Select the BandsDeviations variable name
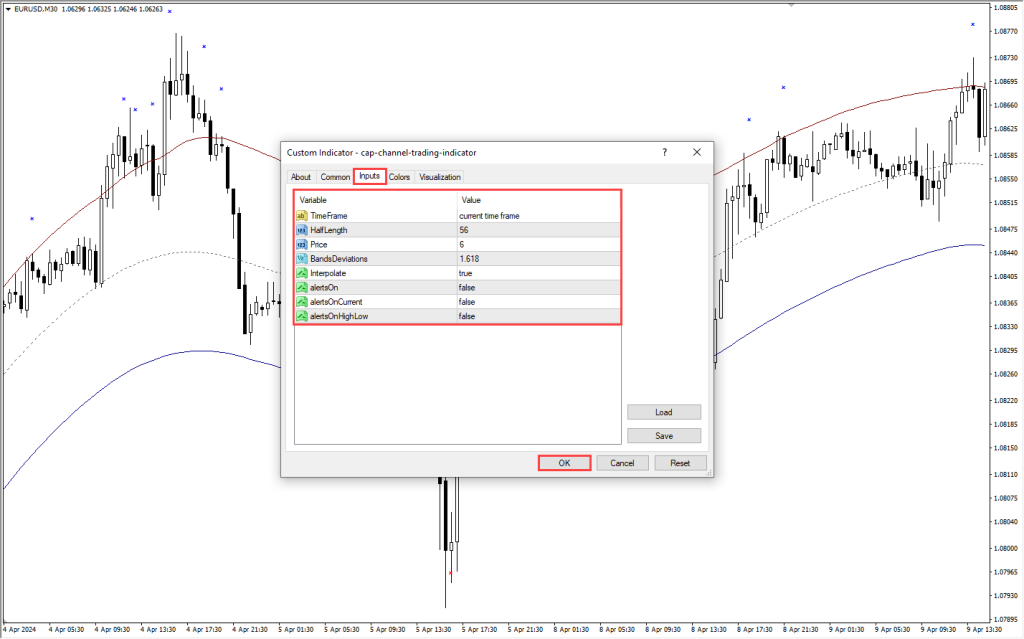1024x639 pixels. coord(339,259)
